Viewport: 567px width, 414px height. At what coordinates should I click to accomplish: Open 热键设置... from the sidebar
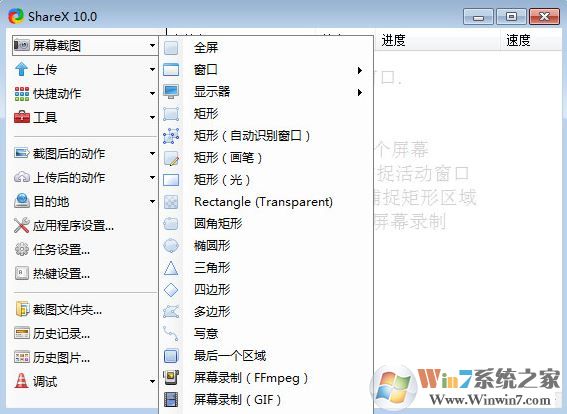coord(85,273)
